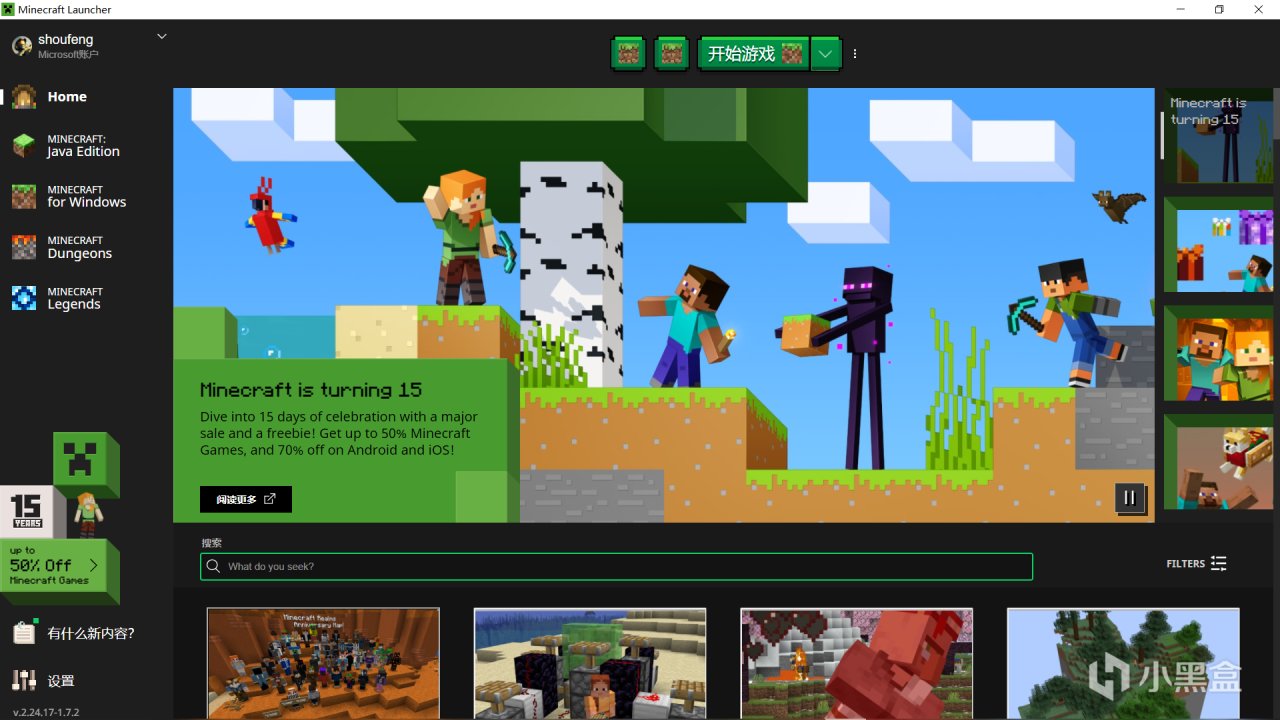Expand the shoufeng account dropdown
This screenshot has width=1280, height=720.
click(x=162, y=37)
